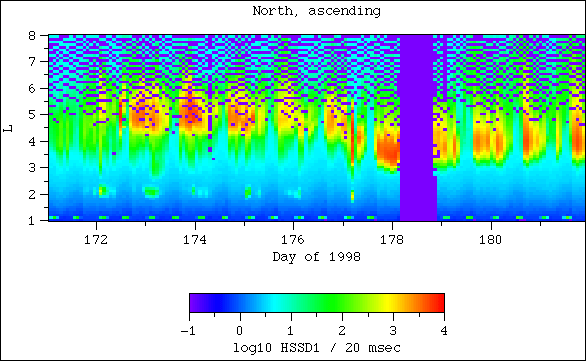
Task: Click the plot title "North, ascending"
Action: pyautogui.click(x=317, y=11)
